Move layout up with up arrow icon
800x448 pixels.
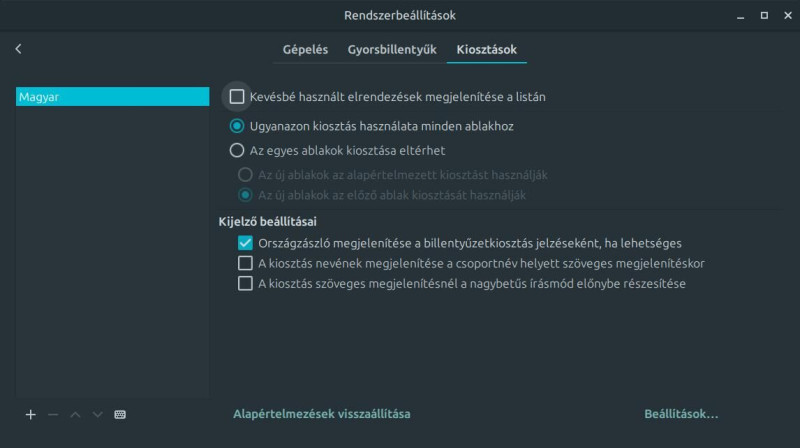click(75, 414)
